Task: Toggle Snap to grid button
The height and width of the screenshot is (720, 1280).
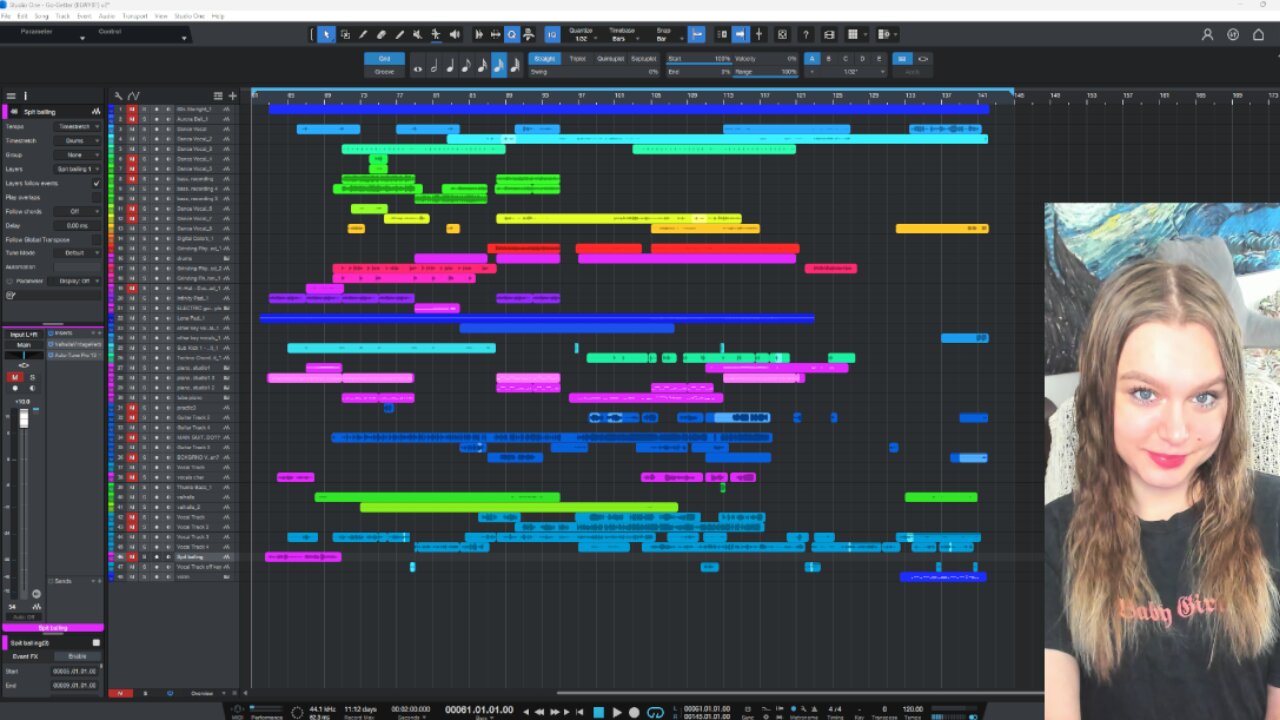Action: click(697, 35)
